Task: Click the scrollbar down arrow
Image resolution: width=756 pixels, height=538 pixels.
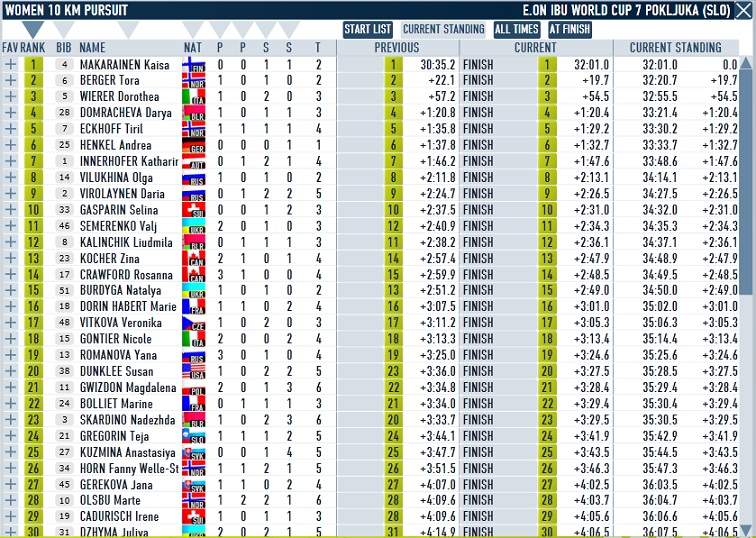Action: [746, 529]
